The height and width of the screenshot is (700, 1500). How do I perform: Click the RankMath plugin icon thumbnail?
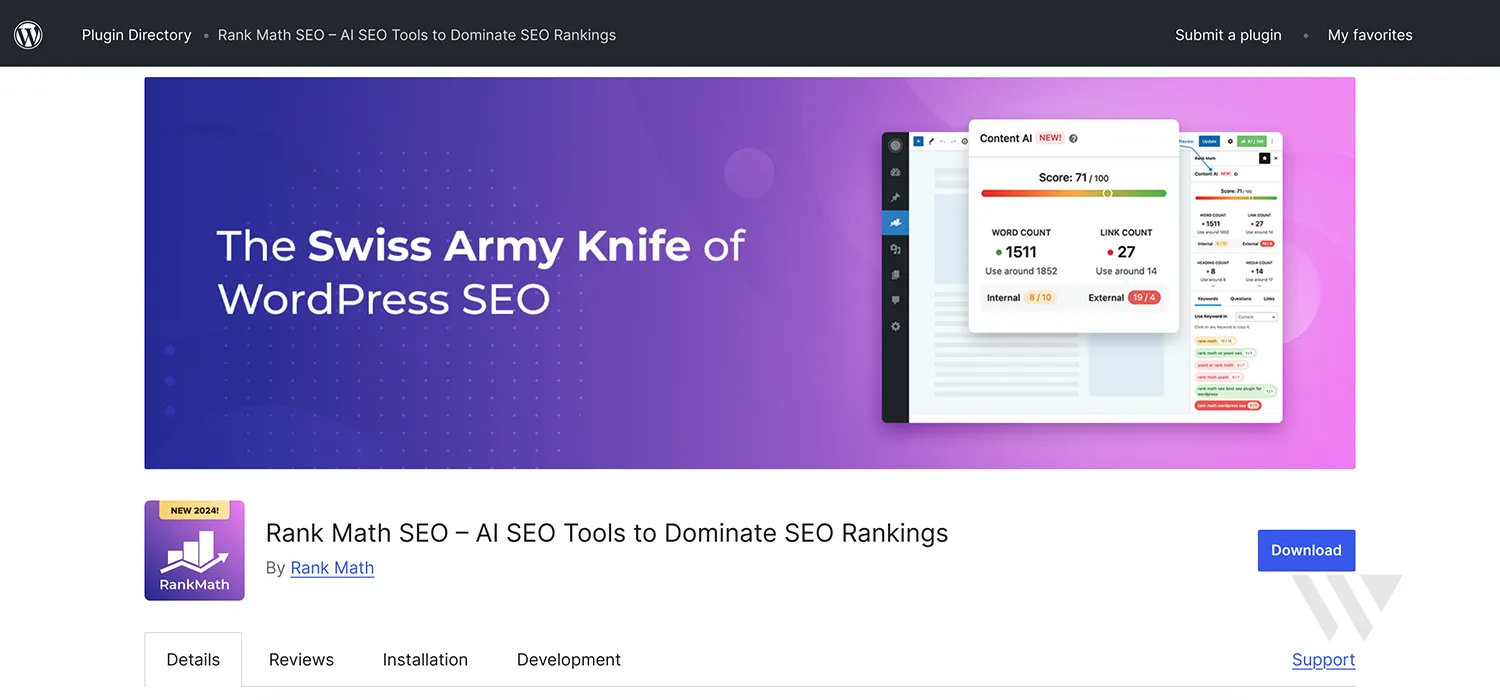point(194,550)
